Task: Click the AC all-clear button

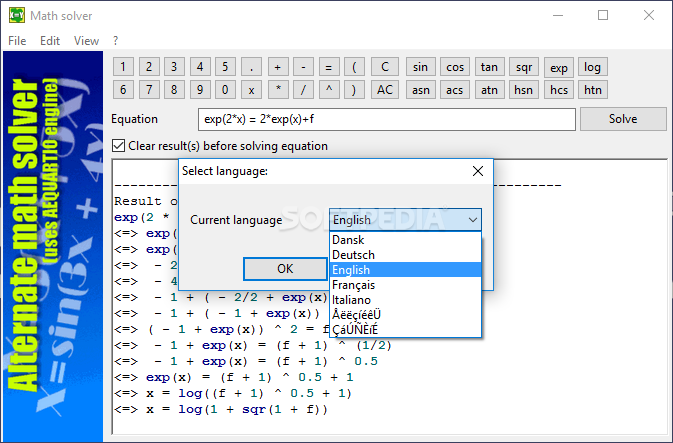Action: point(385,90)
